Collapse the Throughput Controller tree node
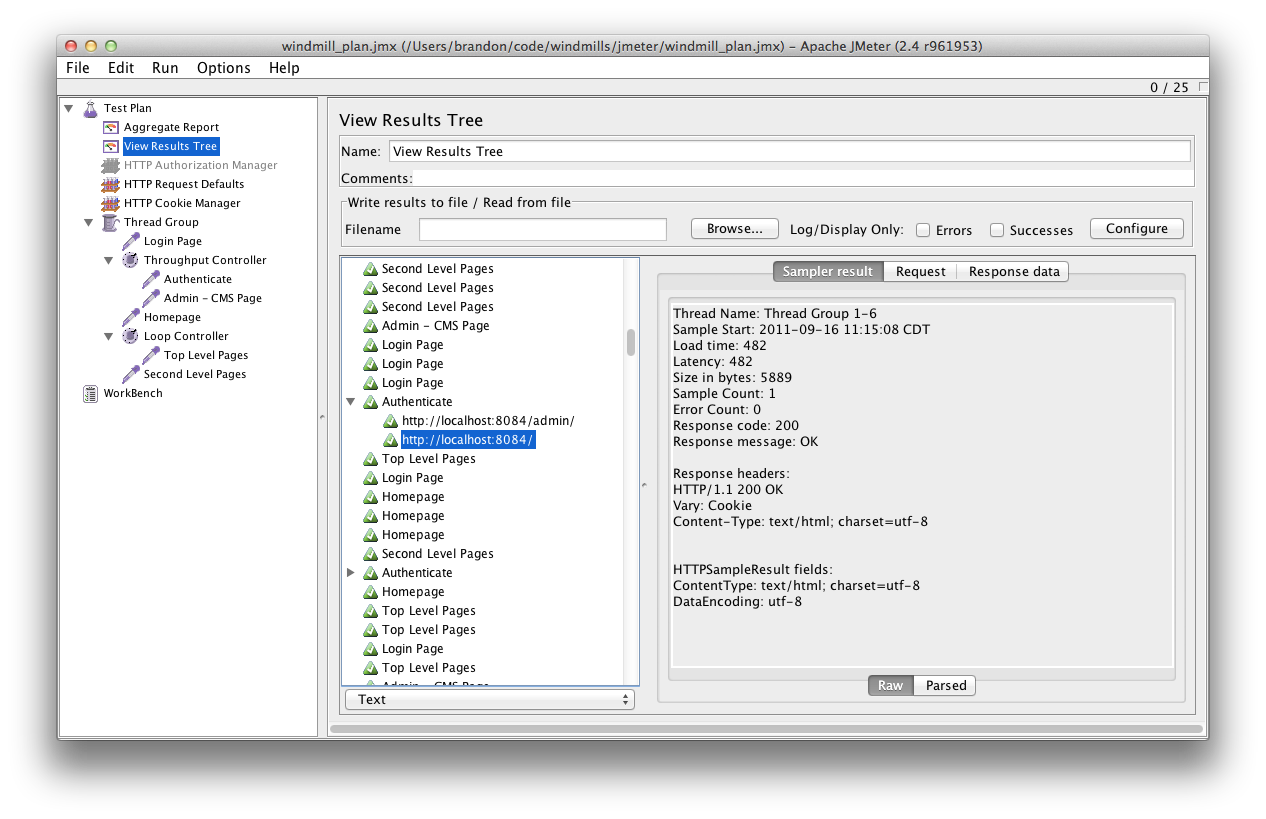This screenshot has height=819, width=1266. 109,260
